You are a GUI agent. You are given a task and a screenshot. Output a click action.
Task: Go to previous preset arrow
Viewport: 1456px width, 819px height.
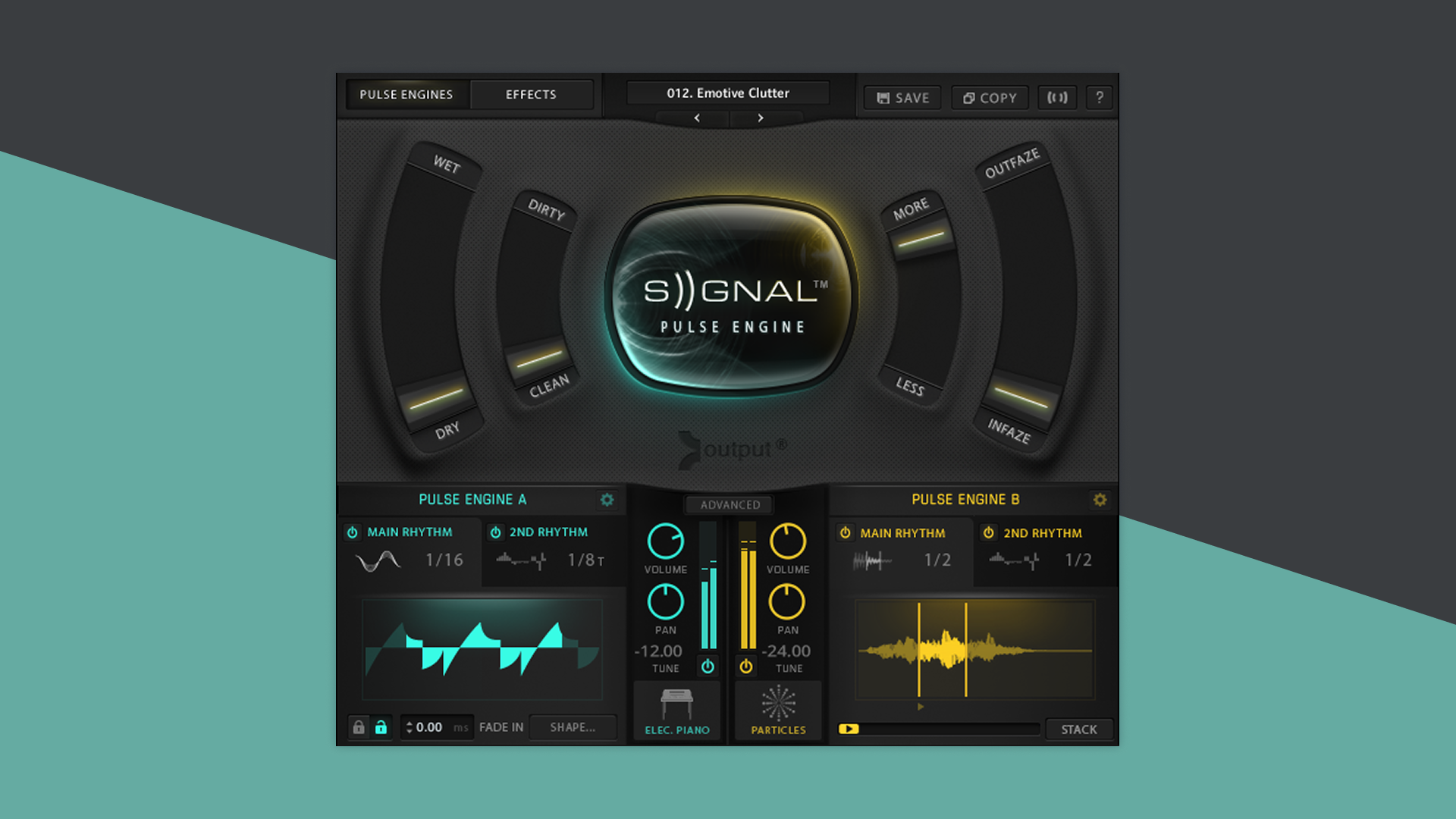(x=697, y=118)
